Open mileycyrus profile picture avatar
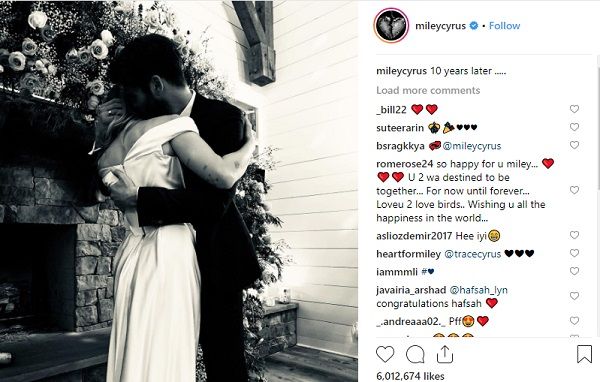Screen dimensions: 600x382 pyautogui.click(x=391, y=26)
